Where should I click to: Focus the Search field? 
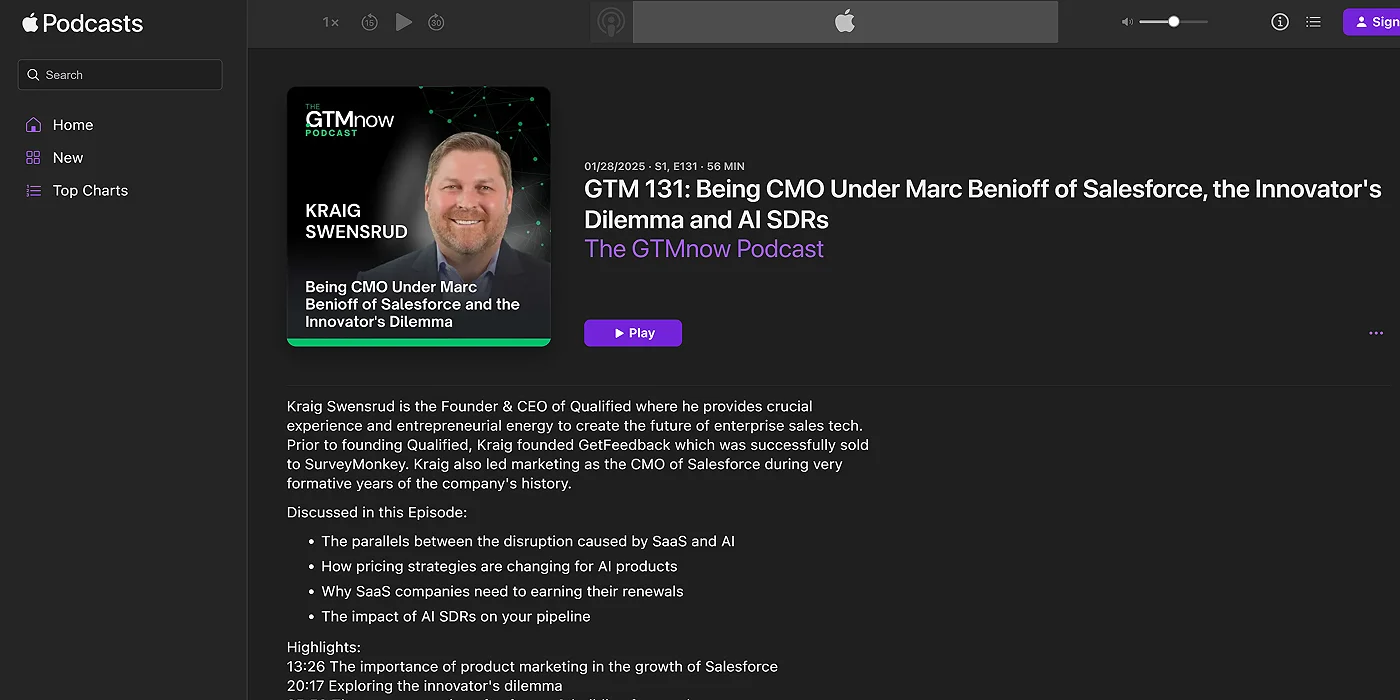[120, 75]
